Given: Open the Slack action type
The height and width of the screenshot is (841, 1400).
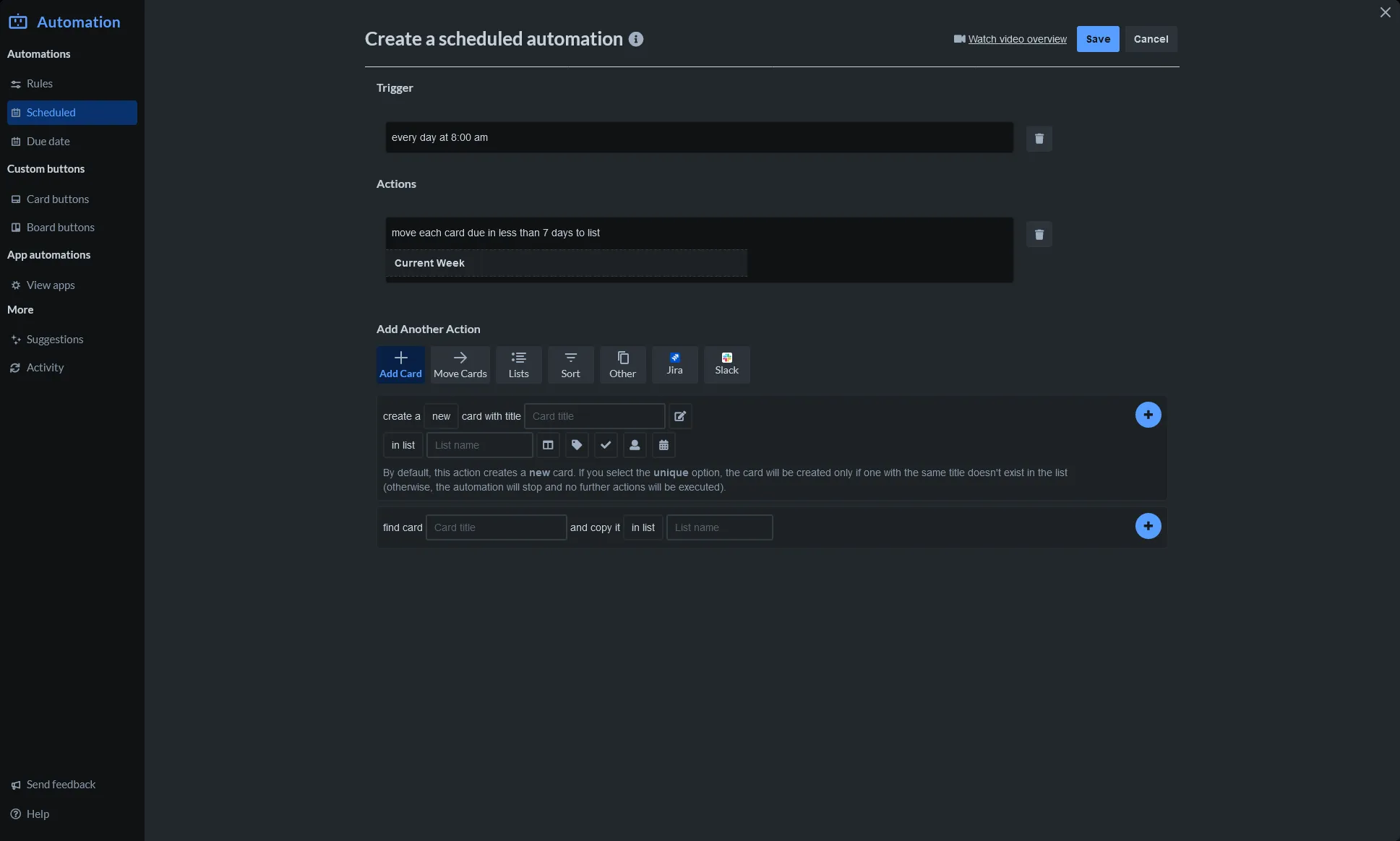Looking at the screenshot, I should [x=726, y=364].
